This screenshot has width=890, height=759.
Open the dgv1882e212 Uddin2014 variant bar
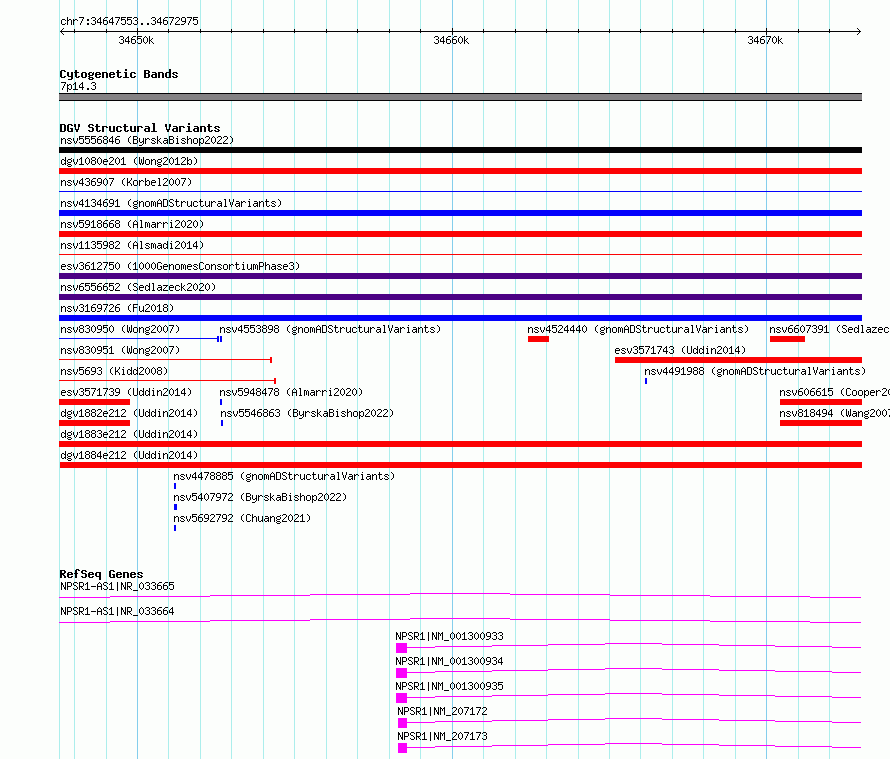coord(95,423)
